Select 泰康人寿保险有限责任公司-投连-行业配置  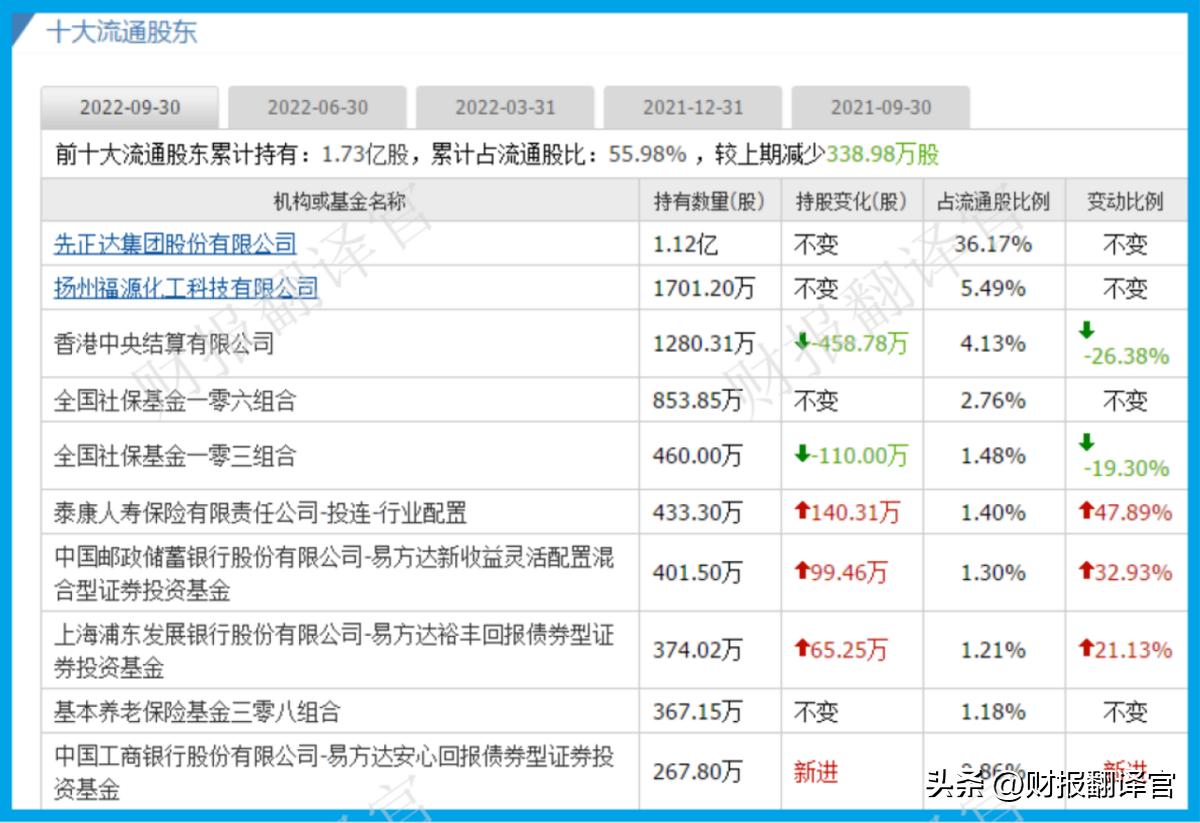click(261, 514)
